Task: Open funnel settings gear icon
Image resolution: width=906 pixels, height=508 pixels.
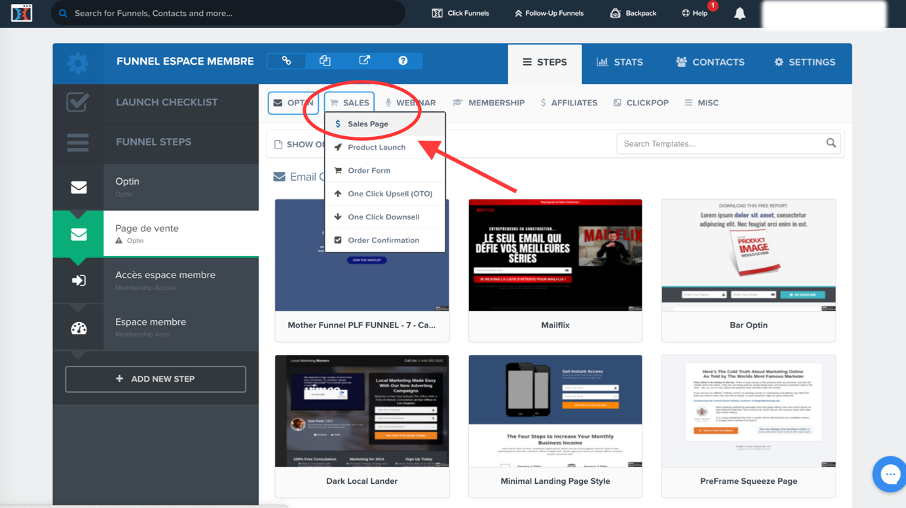Action: (x=78, y=62)
